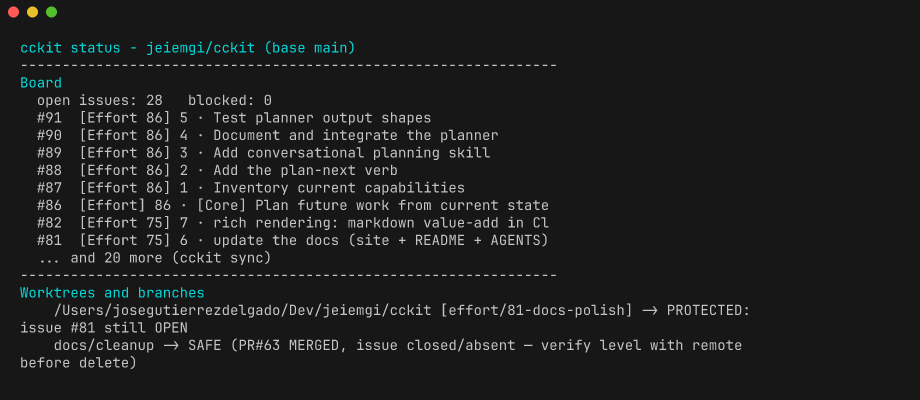Viewport: 920px width, 400px height.
Task: Click the '... and 20 more' line
Action: tap(154, 258)
